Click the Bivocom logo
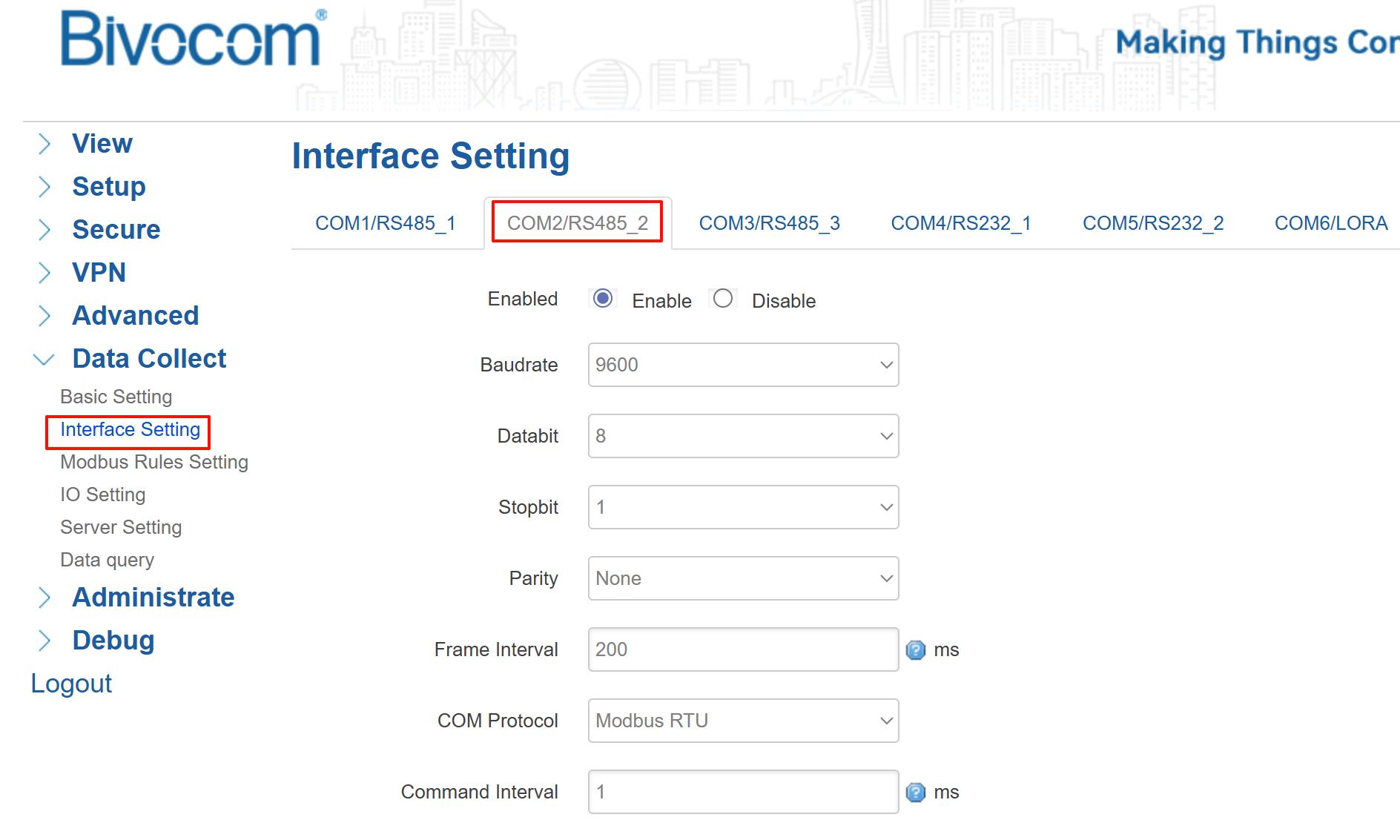1400x840 pixels. (191, 40)
